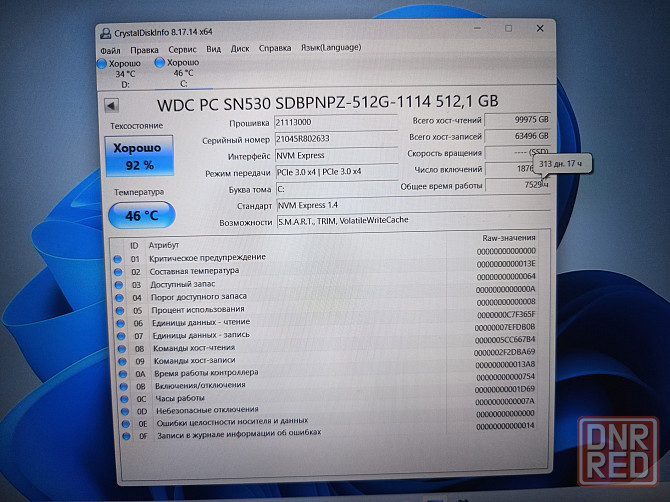Click the features field S.M.A.R.T., TRIM
670x502 pixels.
413,221
